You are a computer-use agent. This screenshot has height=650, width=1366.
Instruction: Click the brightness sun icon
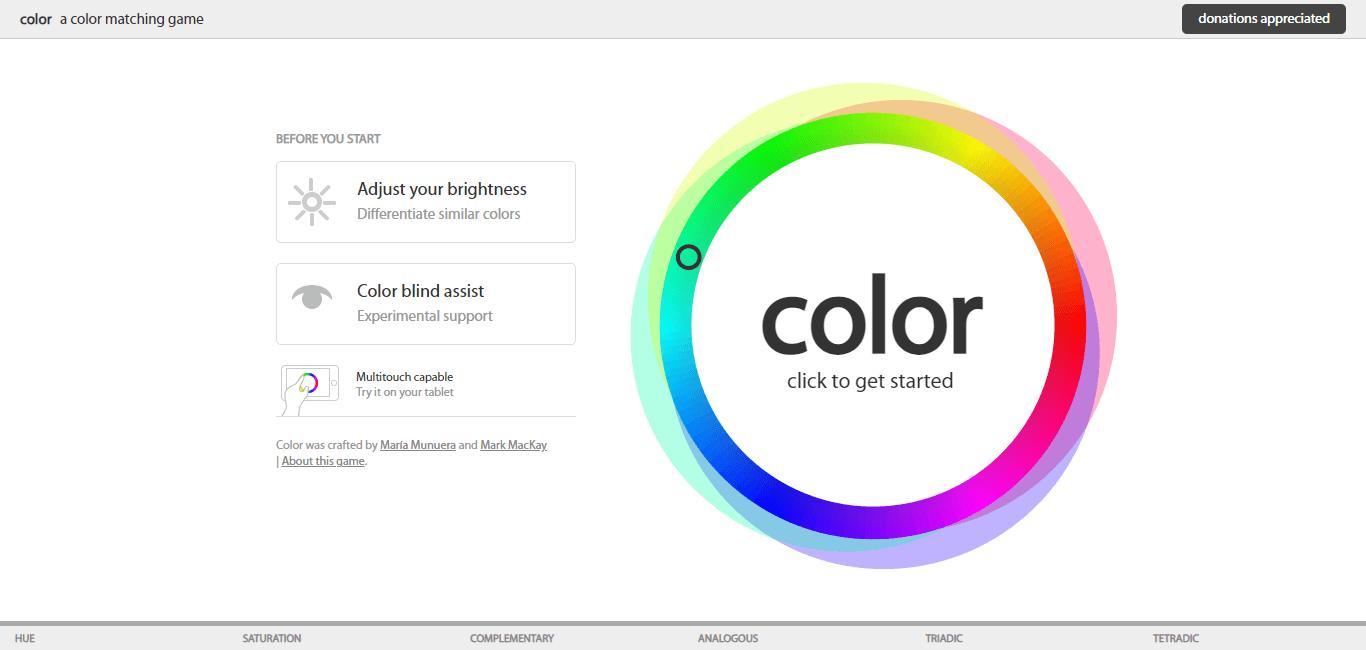point(310,201)
